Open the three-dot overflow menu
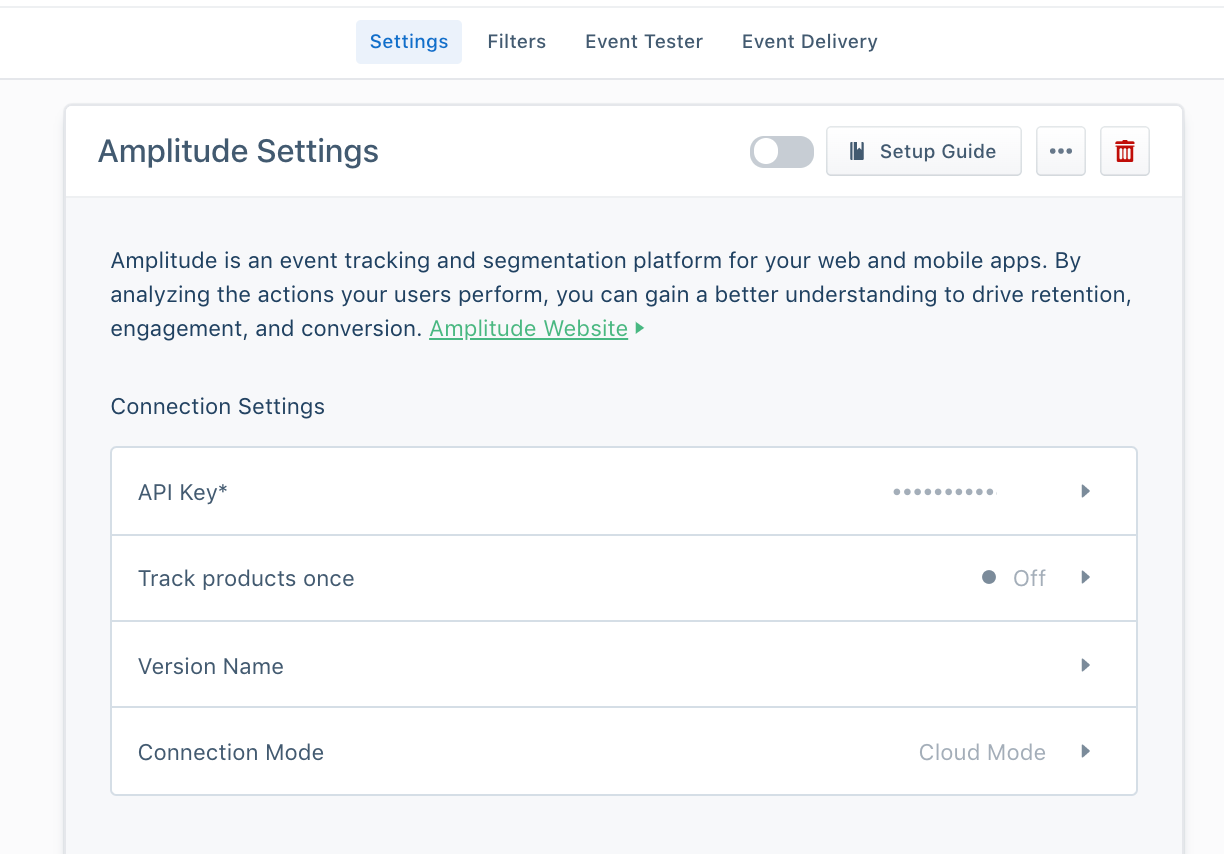Viewport: 1224px width, 854px height. (1060, 151)
